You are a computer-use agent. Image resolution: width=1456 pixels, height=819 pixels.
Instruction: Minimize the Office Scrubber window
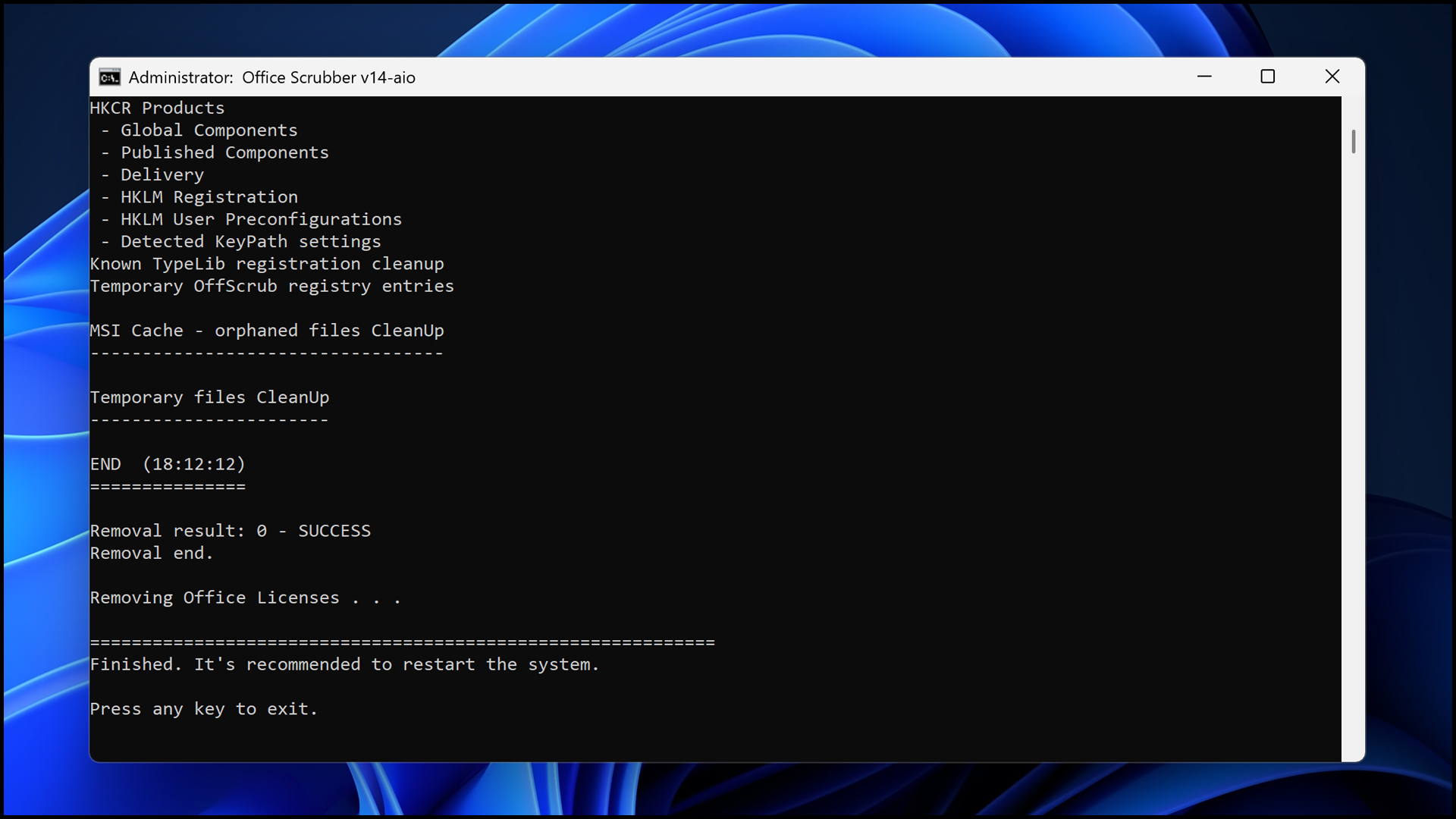[1204, 77]
